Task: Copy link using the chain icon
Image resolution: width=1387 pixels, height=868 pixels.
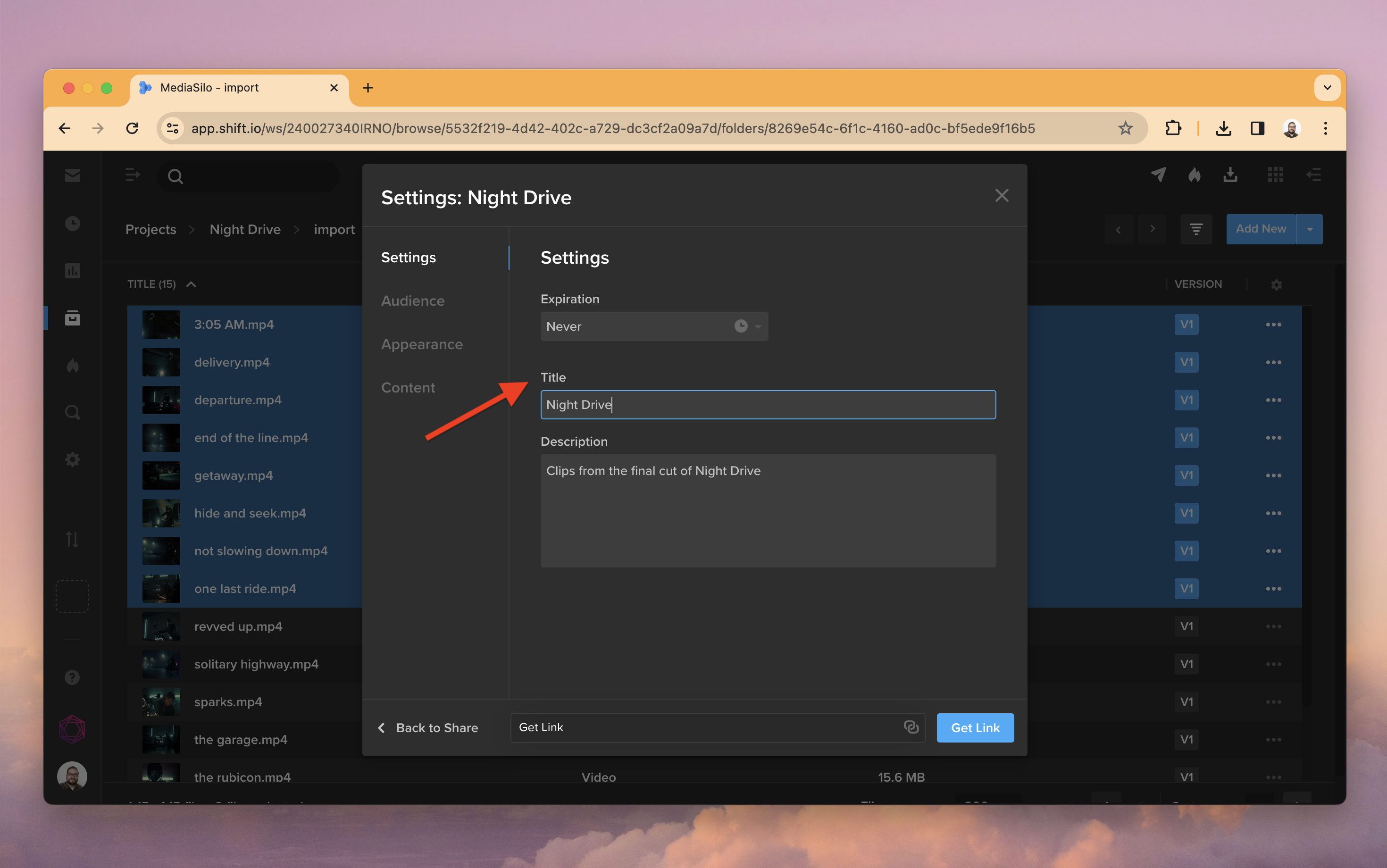Action: (x=911, y=727)
